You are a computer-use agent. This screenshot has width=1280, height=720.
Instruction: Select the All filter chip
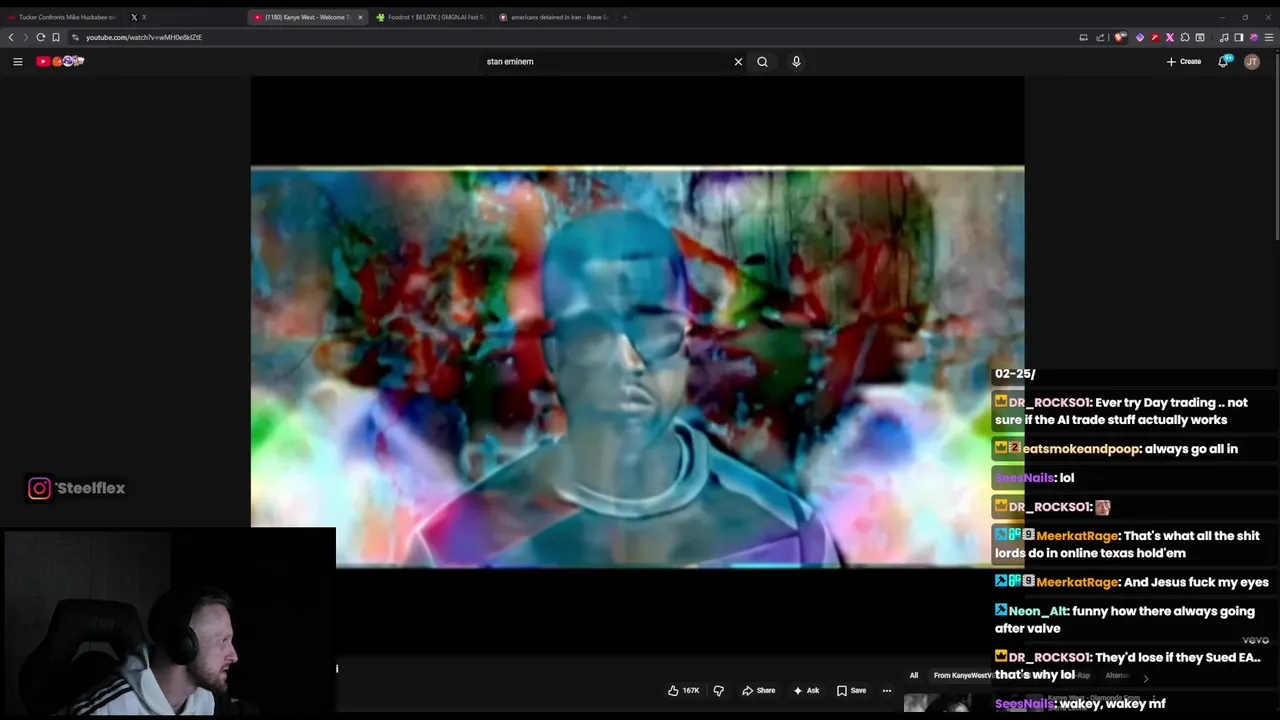pyautogui.click(x=913, y=675)
